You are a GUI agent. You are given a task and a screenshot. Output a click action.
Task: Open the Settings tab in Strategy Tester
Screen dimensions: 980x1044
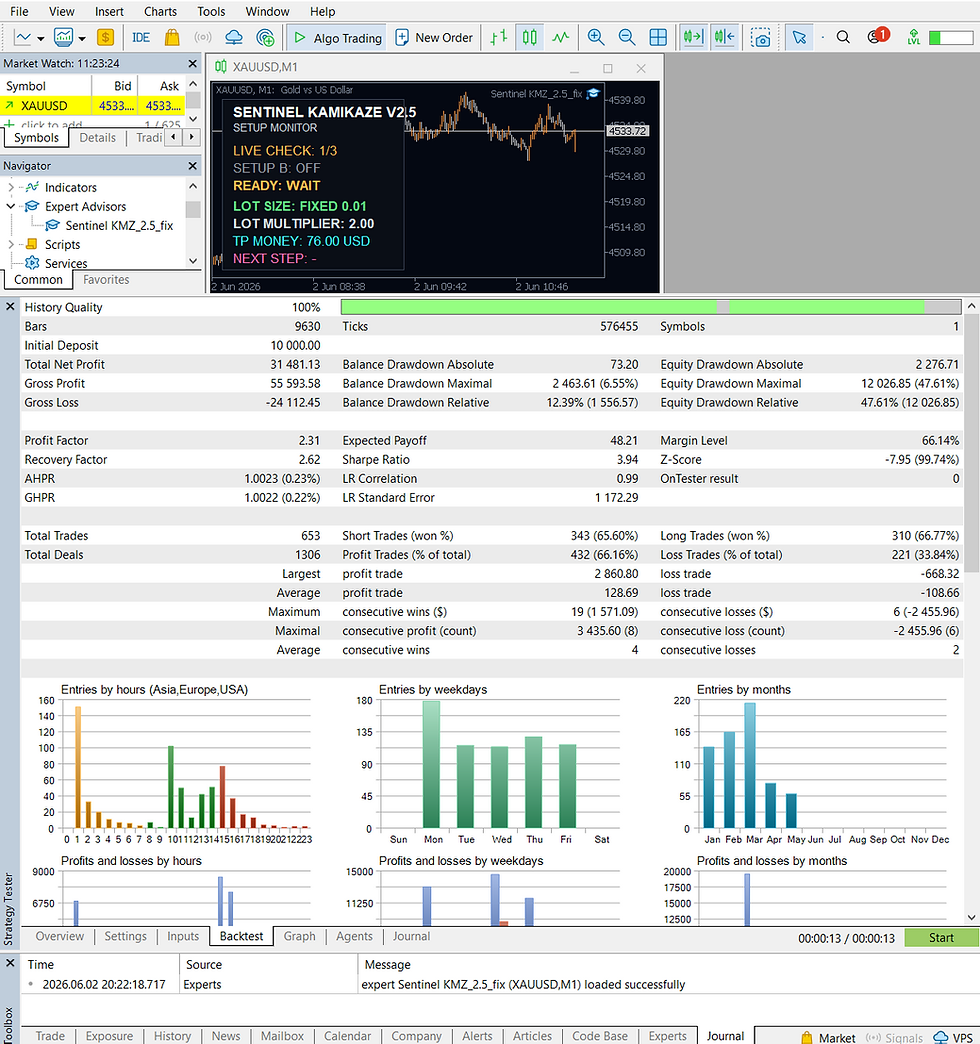pyautogui.click(x=125, y=936)
